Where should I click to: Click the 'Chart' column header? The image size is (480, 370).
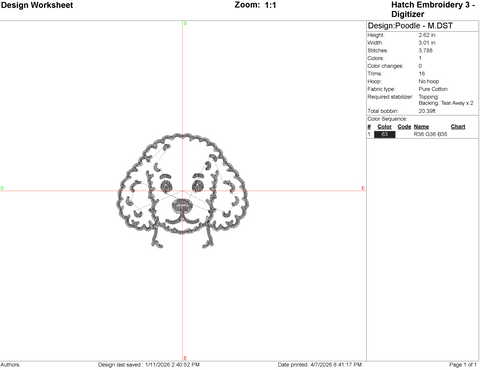click(458, 127)
